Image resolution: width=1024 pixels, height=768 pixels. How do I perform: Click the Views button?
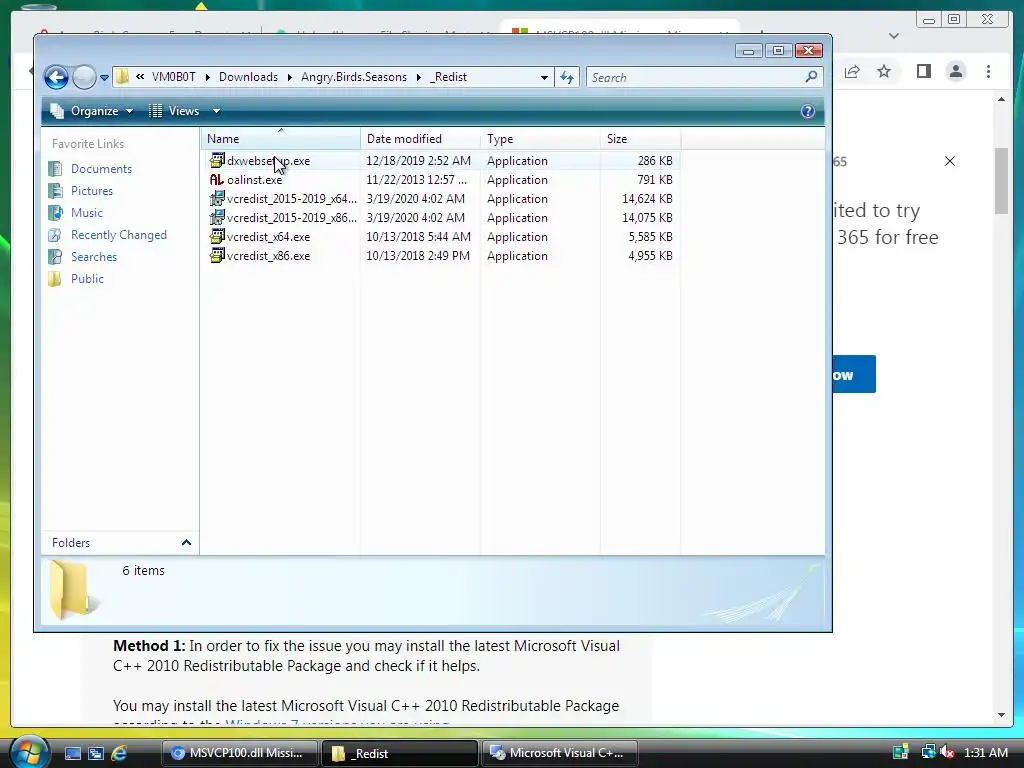tap(175, 111)
